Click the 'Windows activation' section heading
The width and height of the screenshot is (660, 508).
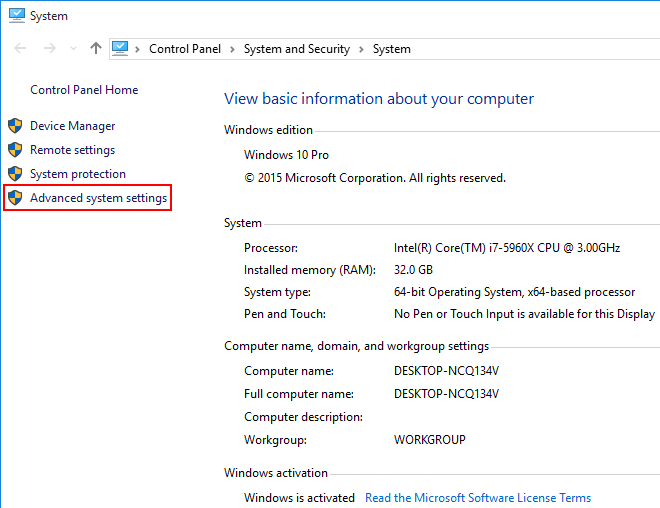[x=276, y=473]
